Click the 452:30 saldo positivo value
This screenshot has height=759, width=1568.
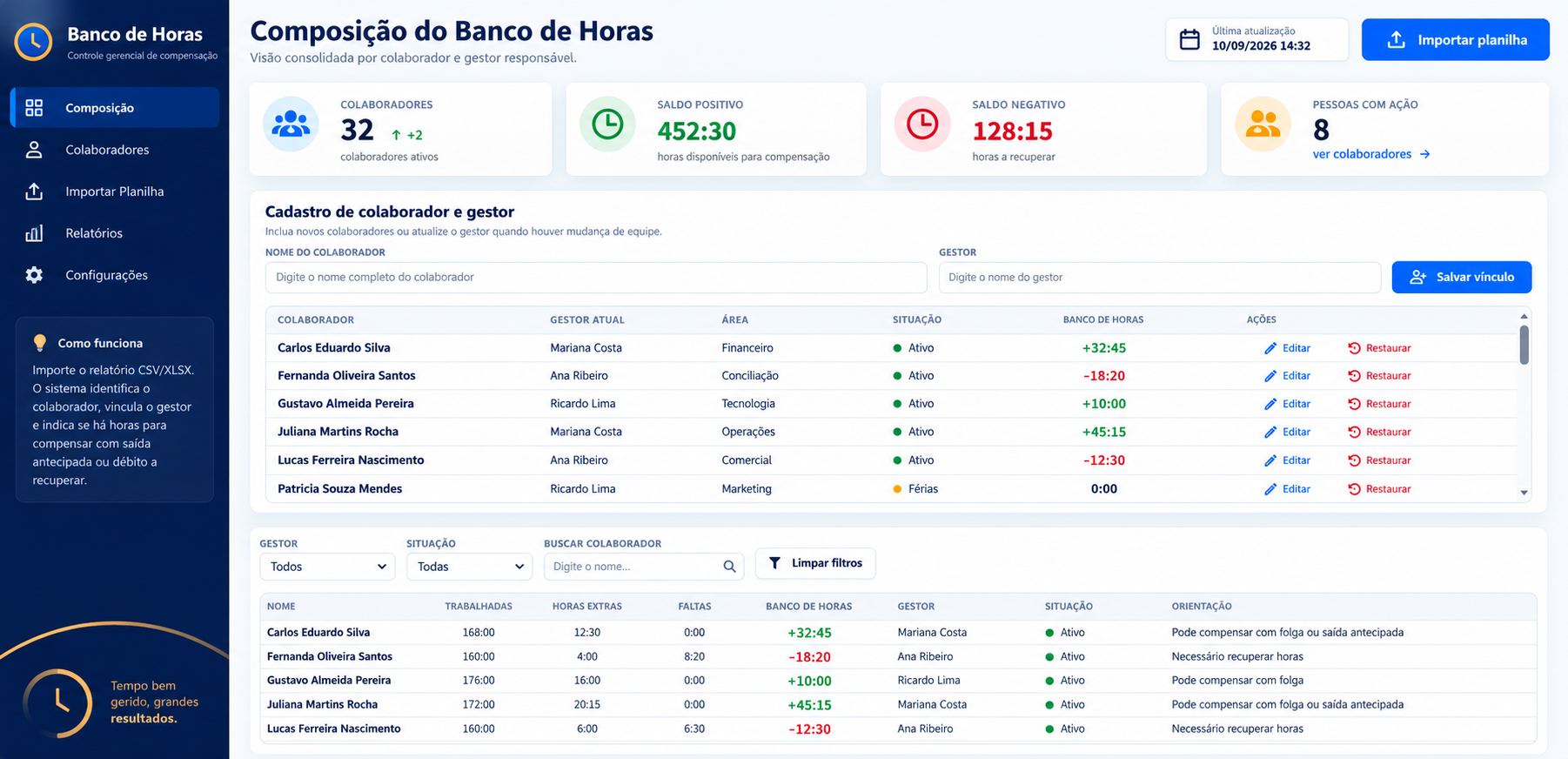point(697,131)
